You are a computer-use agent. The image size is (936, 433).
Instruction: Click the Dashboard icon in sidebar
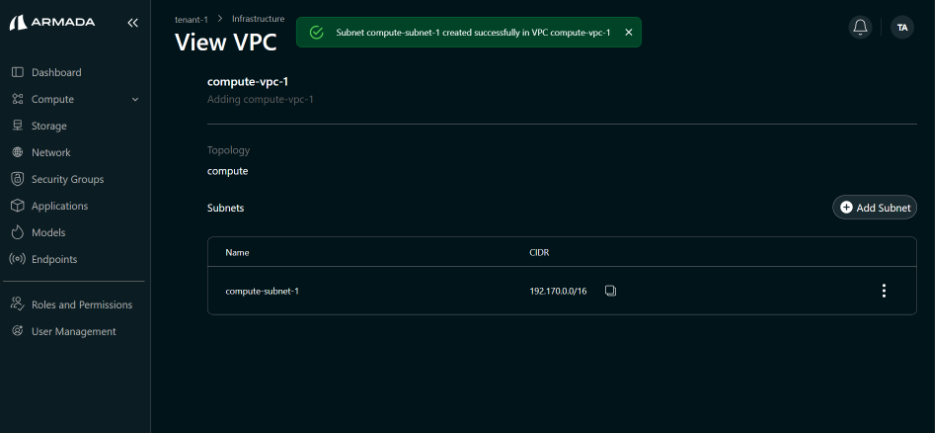click(17, 72)
